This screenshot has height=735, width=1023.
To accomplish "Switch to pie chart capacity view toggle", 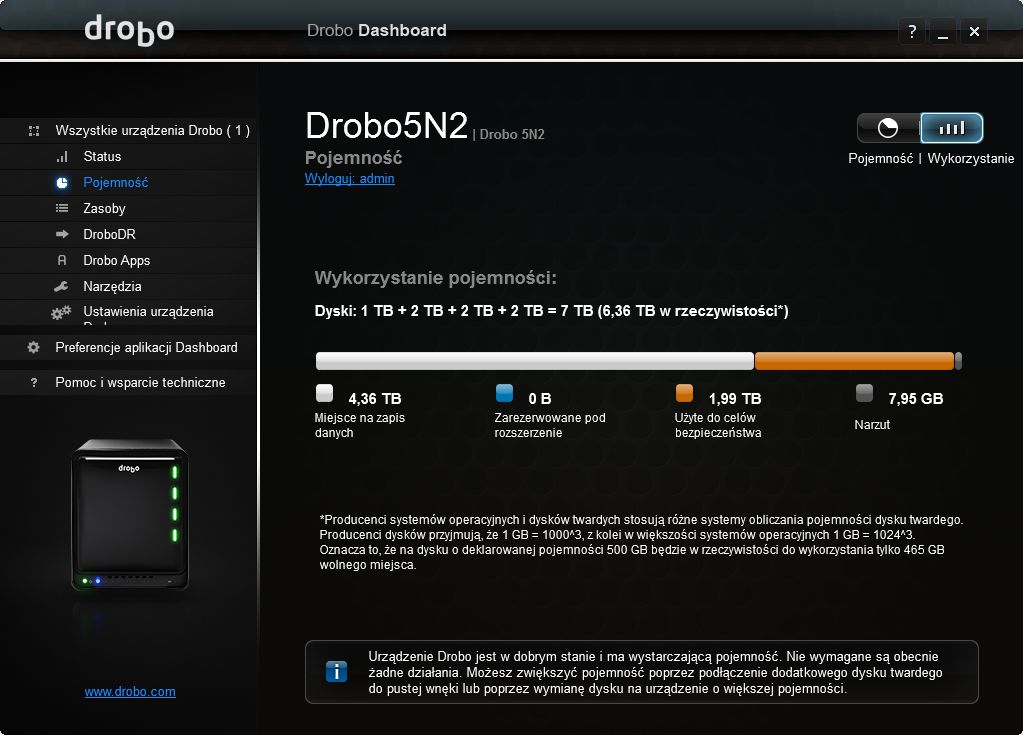I will [x=888, y=128].
